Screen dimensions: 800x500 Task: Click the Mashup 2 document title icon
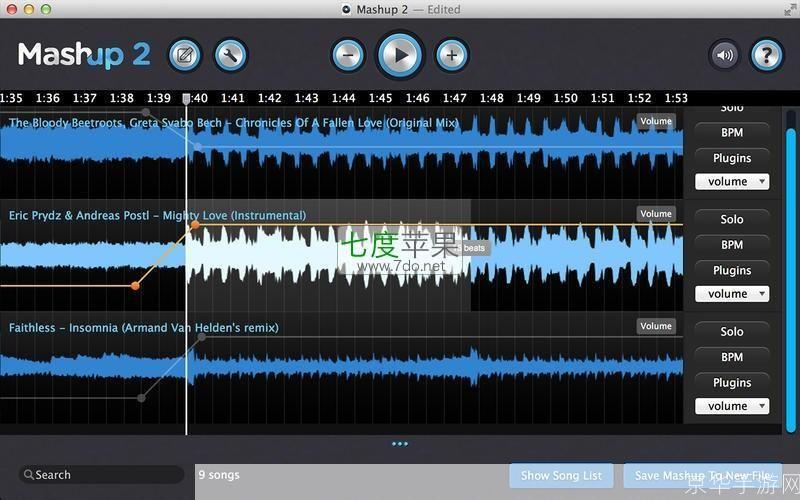(x=346, y=9)
